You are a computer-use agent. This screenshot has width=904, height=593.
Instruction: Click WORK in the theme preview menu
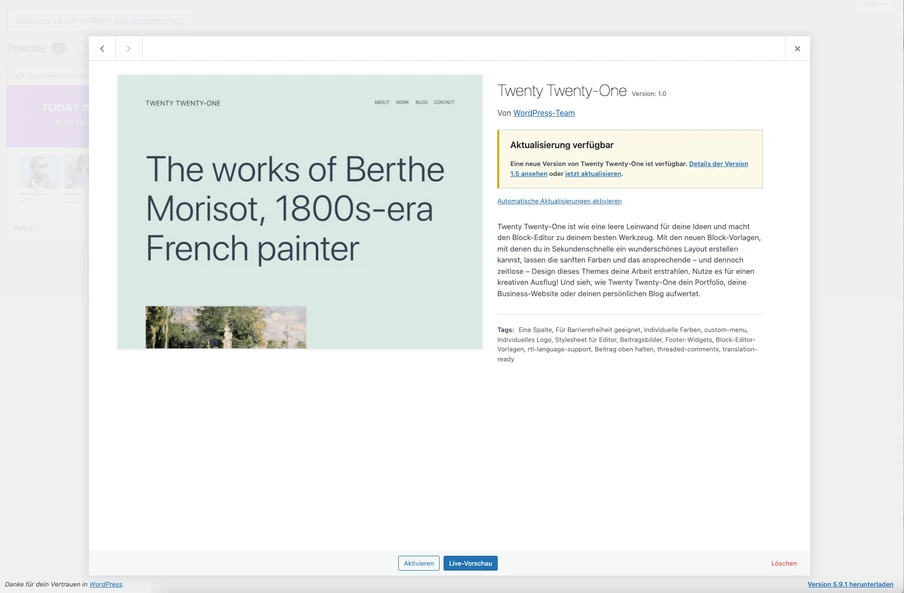(x=402, y=102)
